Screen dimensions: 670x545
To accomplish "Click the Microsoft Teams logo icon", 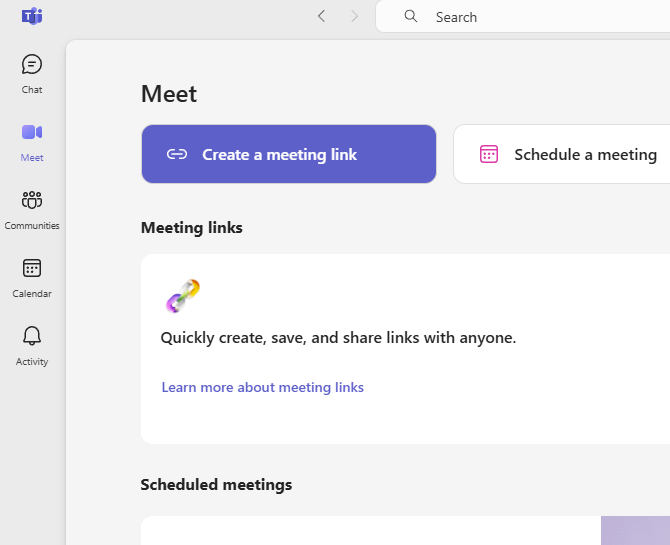I will (x=32, y=16).
